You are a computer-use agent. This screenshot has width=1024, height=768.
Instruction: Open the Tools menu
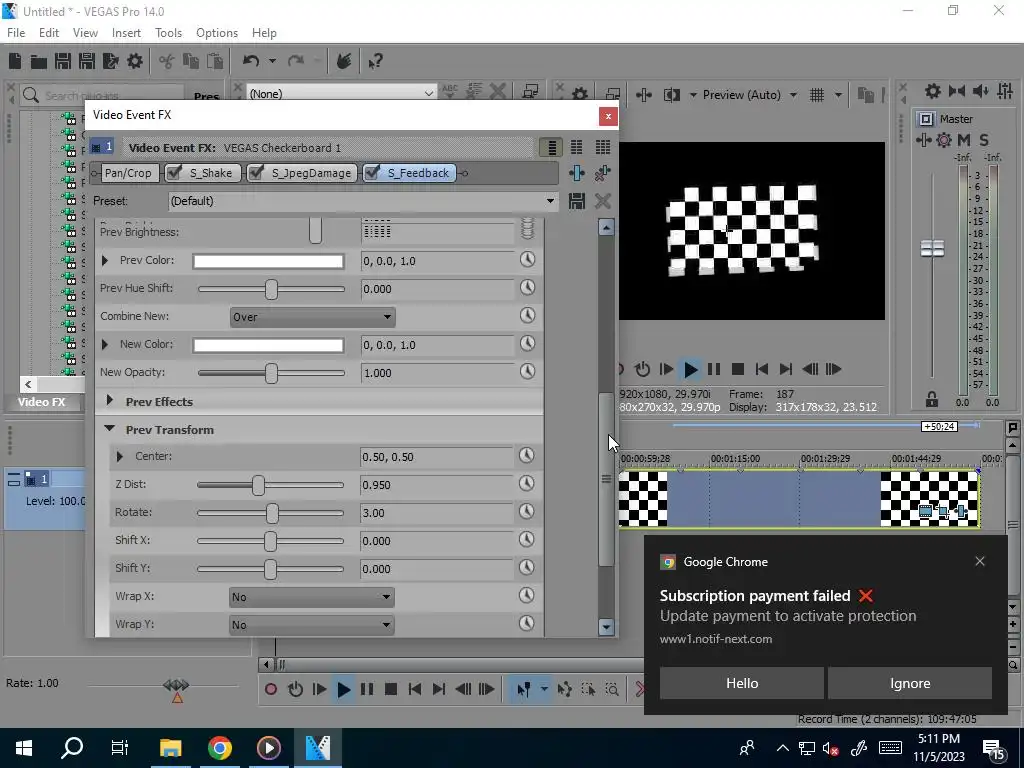click(x=168, y=33)
